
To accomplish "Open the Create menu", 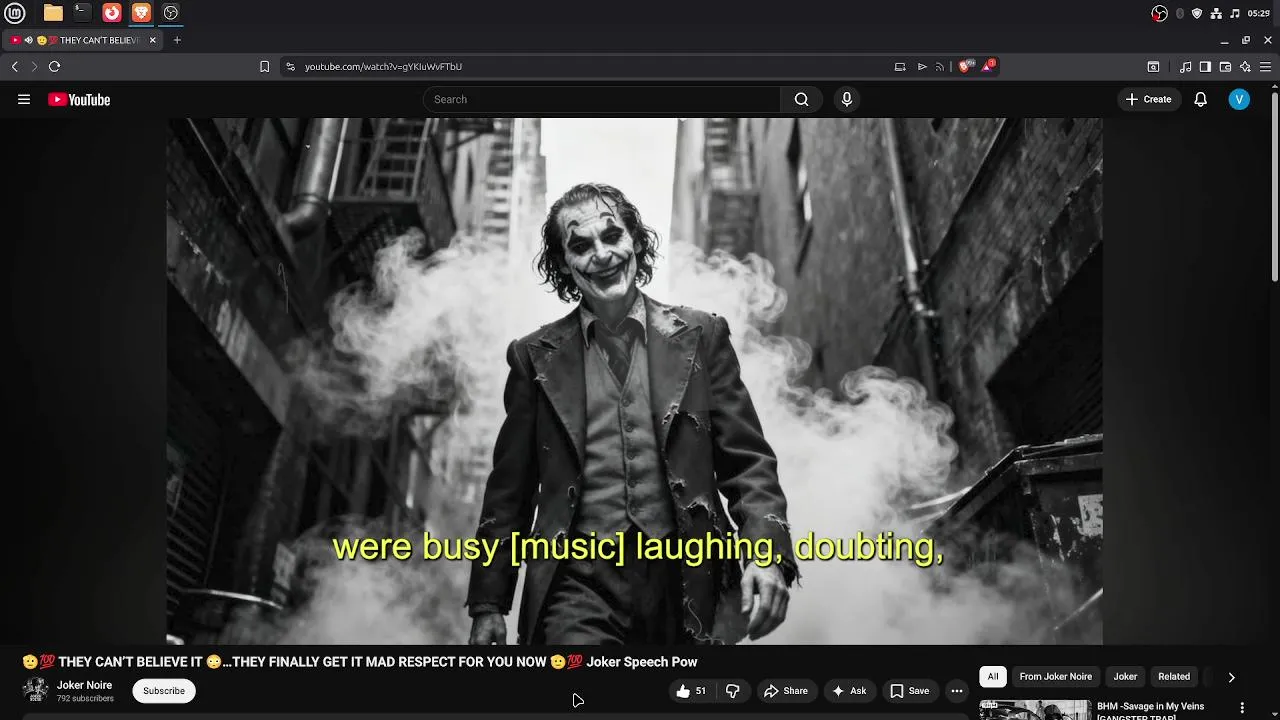I will [x=1148, y=99].
